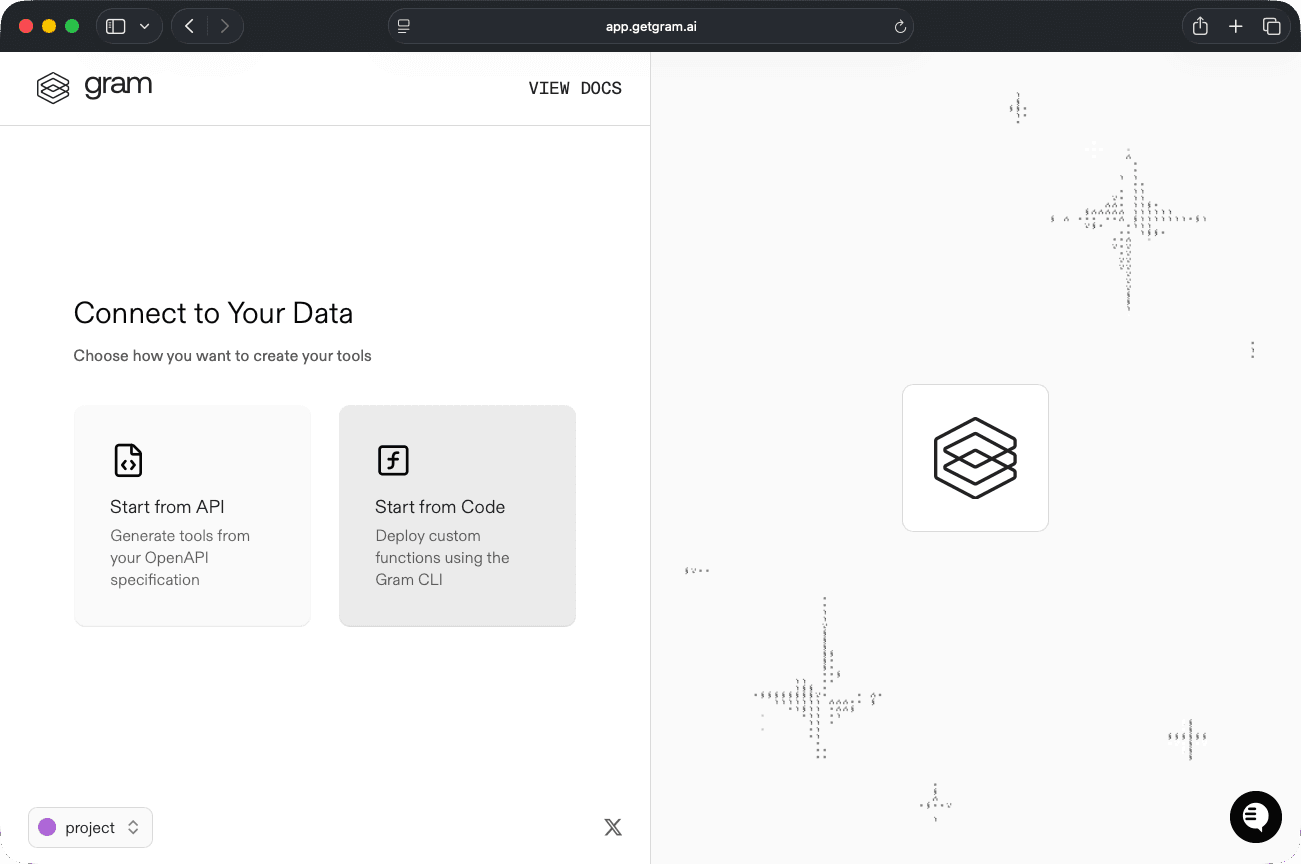Click the browser back arrow
Screen dimensions: 1301x864
pos(189,26)
